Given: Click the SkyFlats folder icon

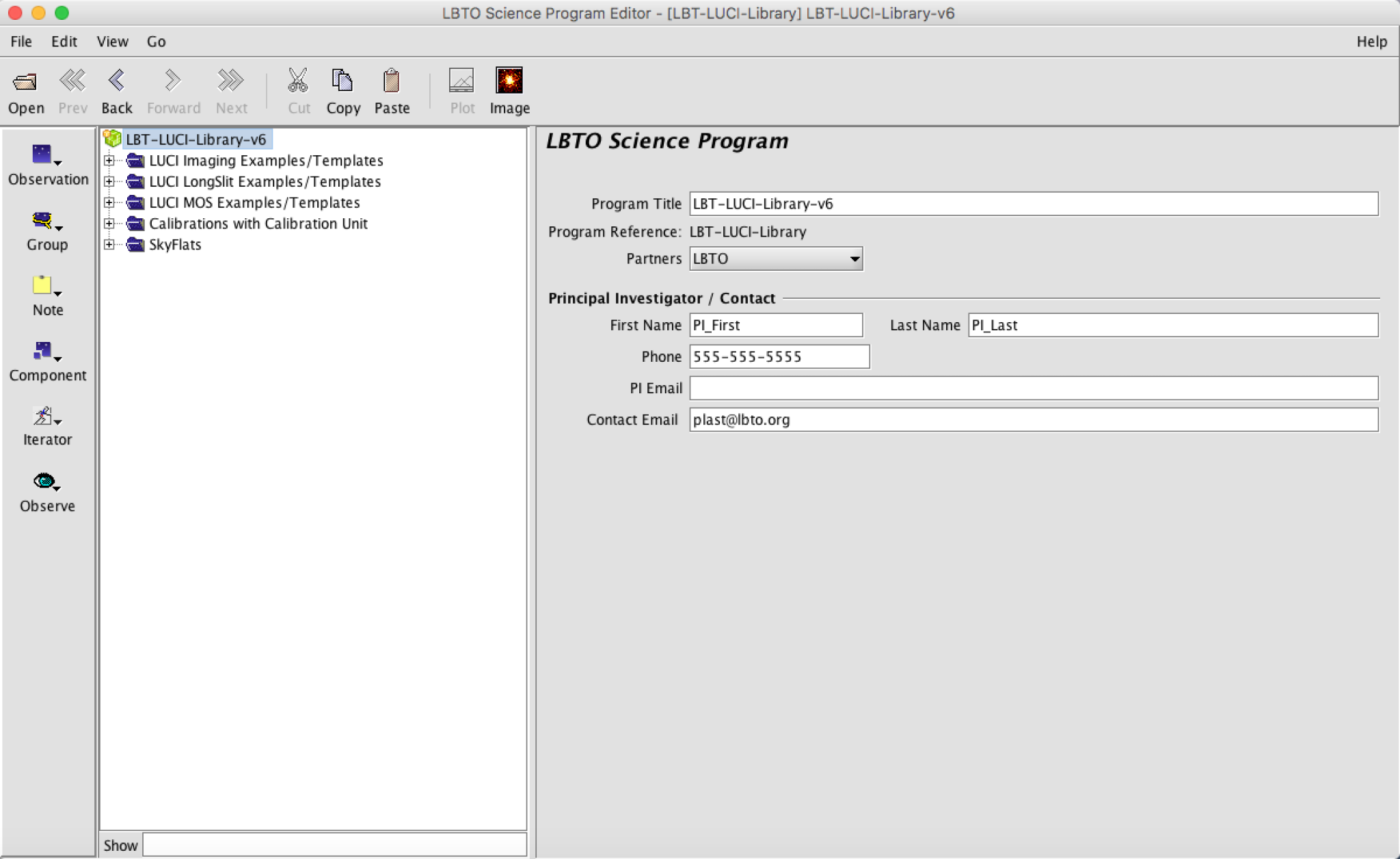Looking at the screenshot, I should (135, 245).
